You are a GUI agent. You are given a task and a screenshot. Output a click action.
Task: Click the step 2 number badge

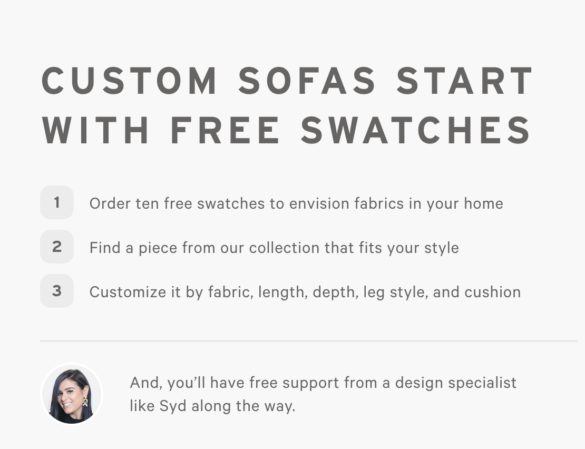57,247
